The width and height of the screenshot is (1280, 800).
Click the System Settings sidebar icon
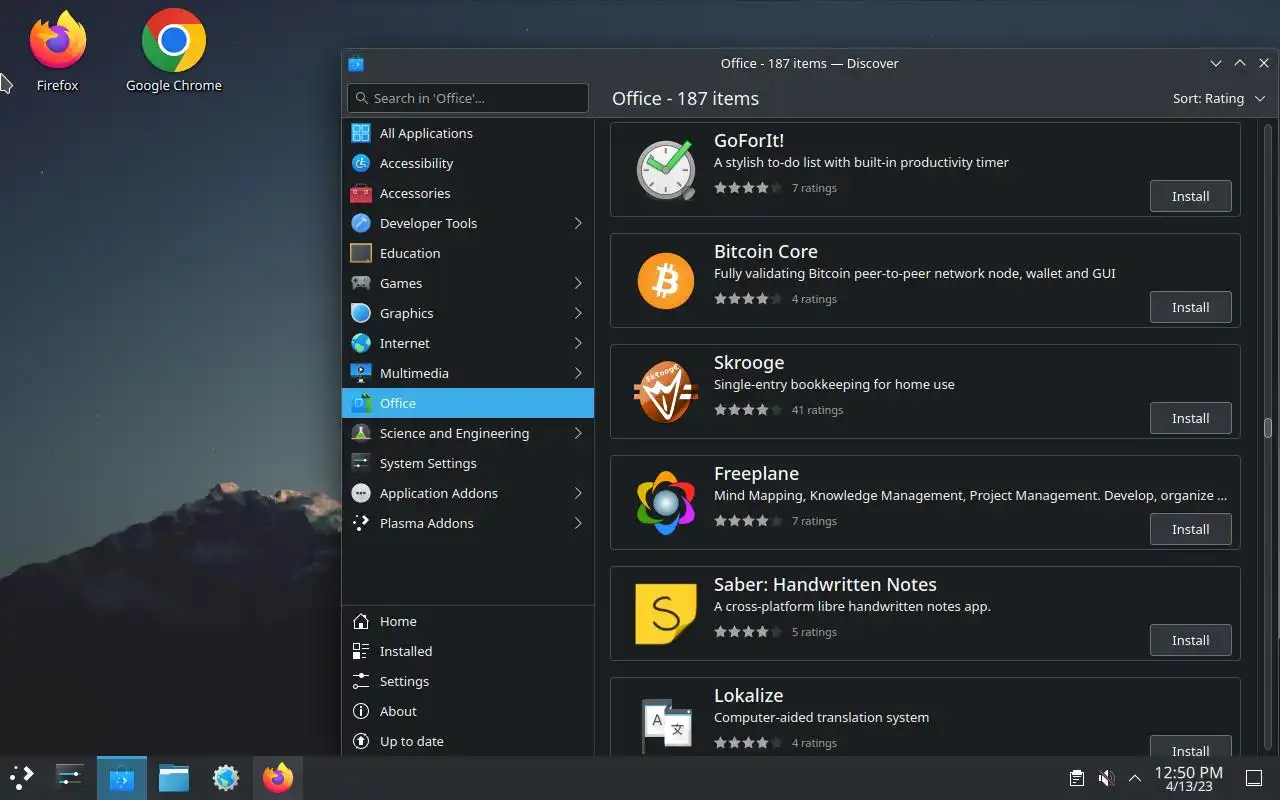click(361, 463)
